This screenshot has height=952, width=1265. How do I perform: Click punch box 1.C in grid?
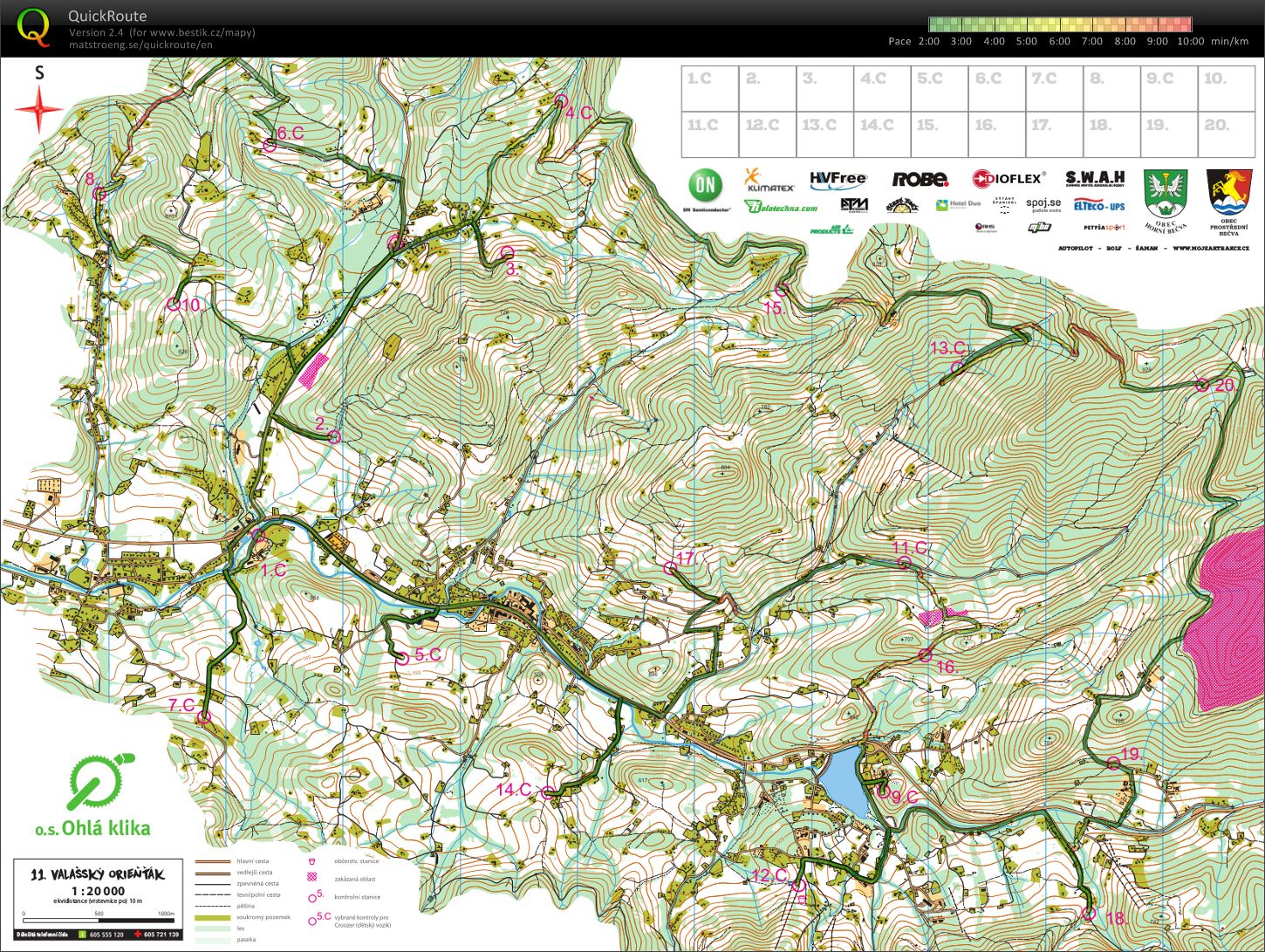point(709,88)
